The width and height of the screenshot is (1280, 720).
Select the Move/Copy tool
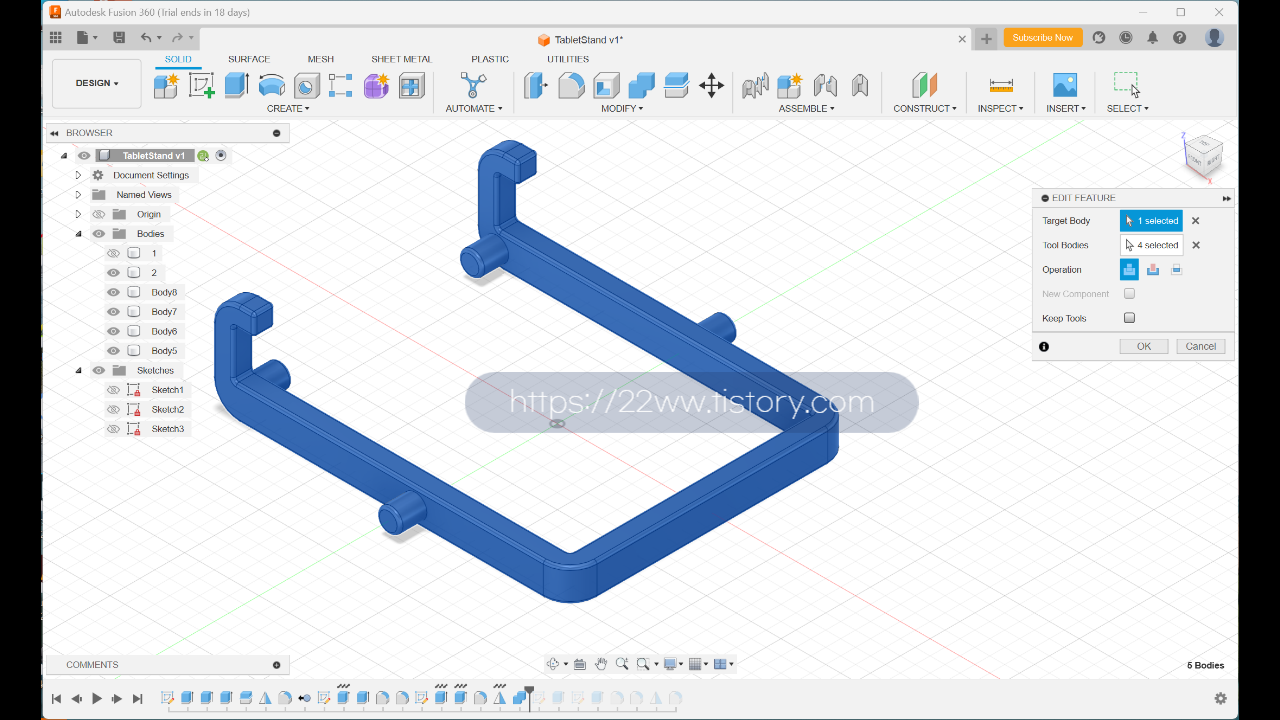[711, 86]
